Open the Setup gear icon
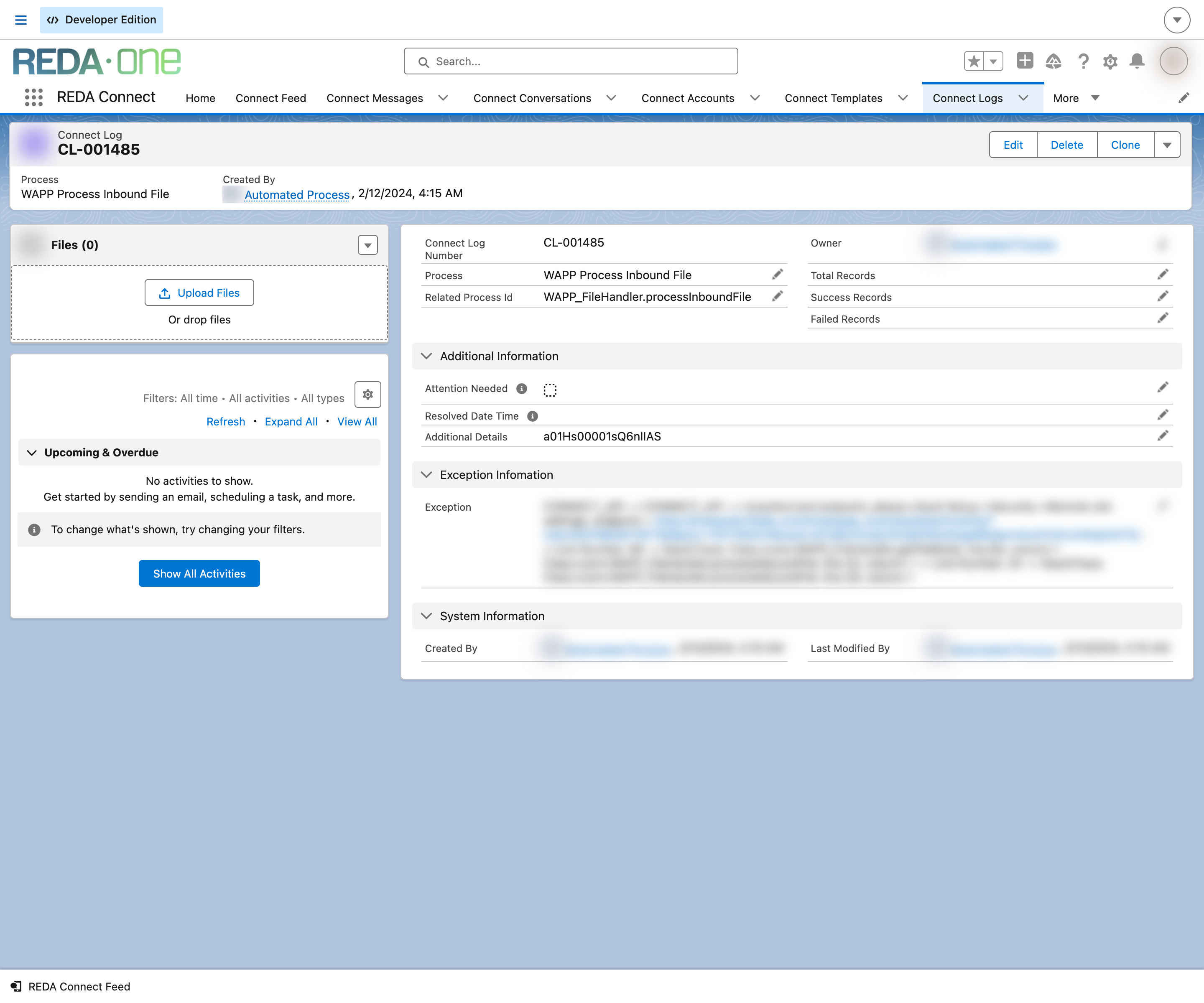This screenshot has width=1204, height=1003. point(1110,61)
